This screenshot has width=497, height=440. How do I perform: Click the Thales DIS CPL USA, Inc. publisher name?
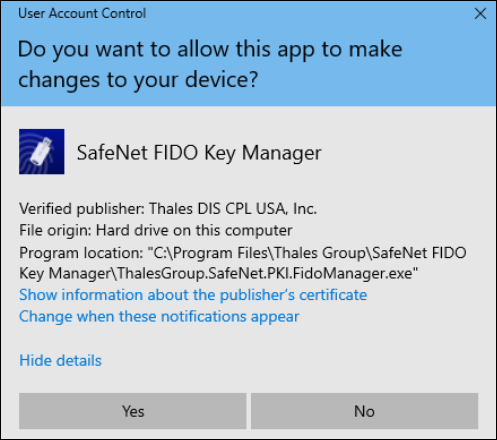[233, 209]
